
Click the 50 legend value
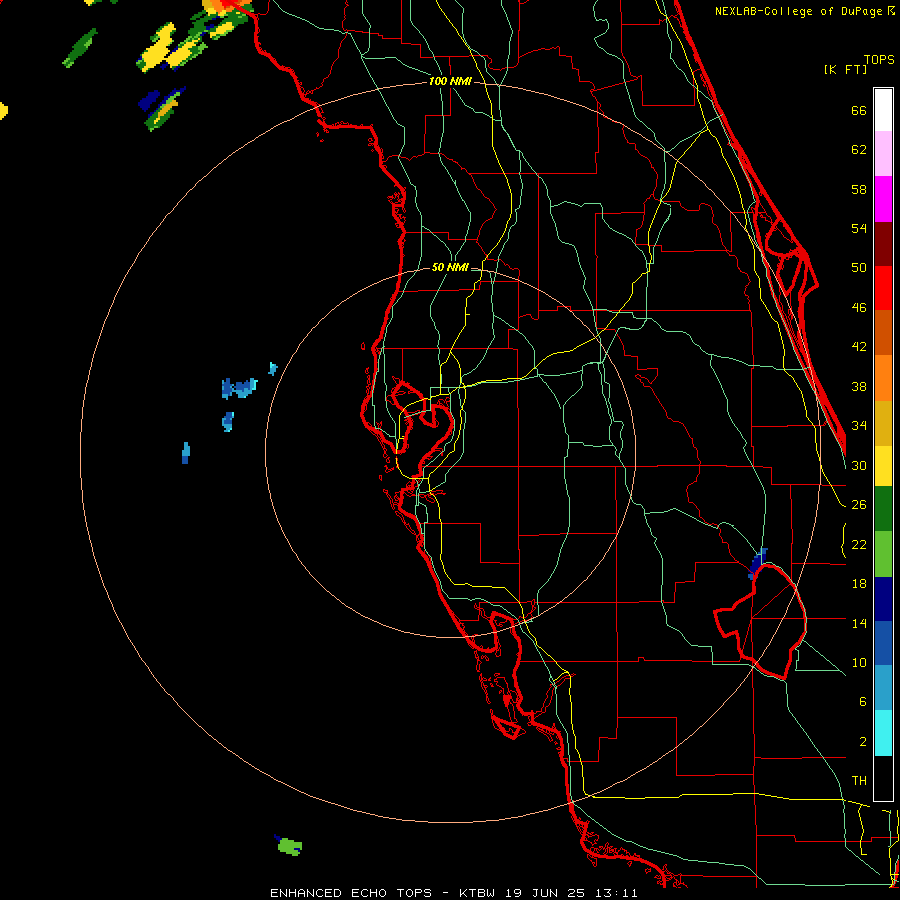[859, 268]
